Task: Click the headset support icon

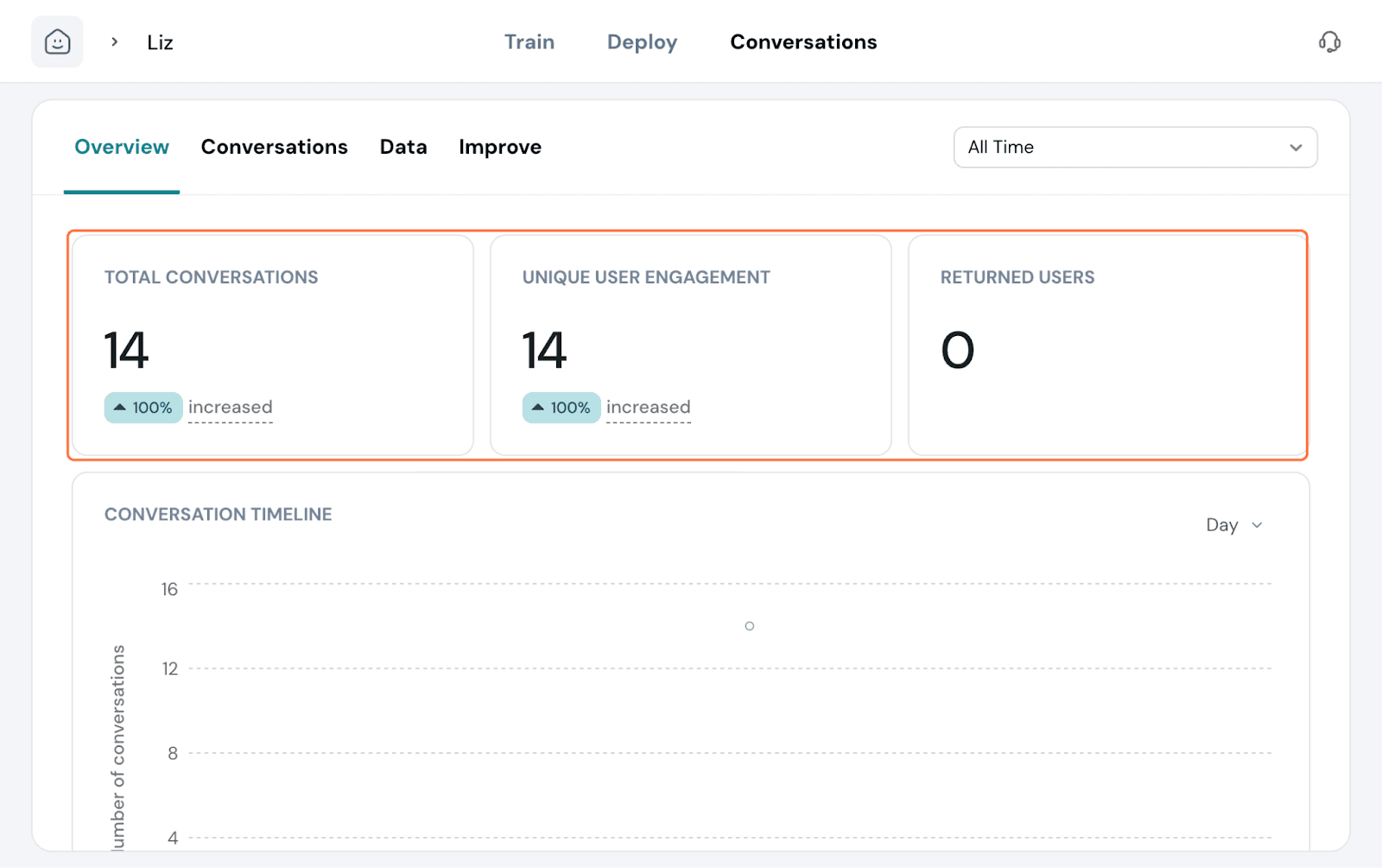Action: 1329,41
